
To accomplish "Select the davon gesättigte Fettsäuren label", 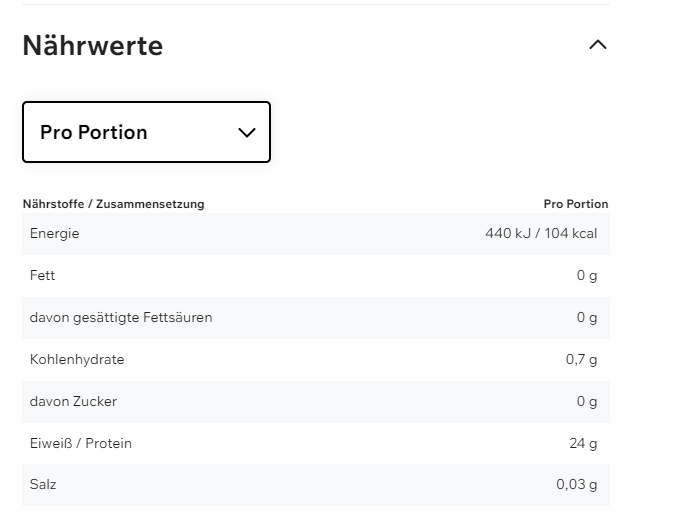I will 121,318.
